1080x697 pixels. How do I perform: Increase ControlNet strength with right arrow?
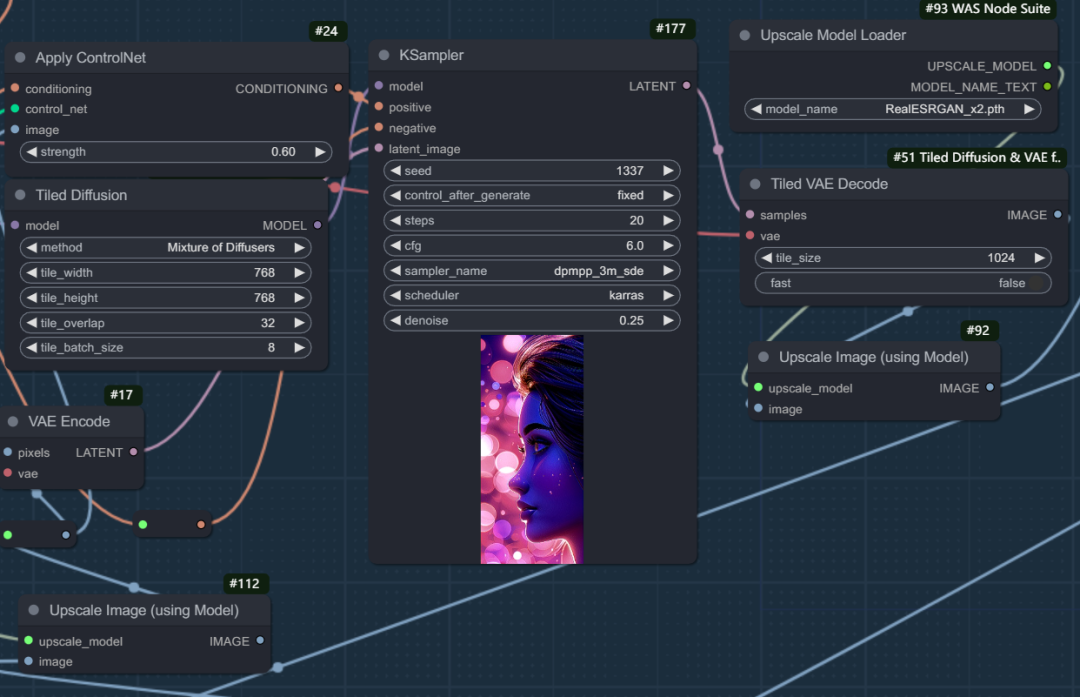320,152
